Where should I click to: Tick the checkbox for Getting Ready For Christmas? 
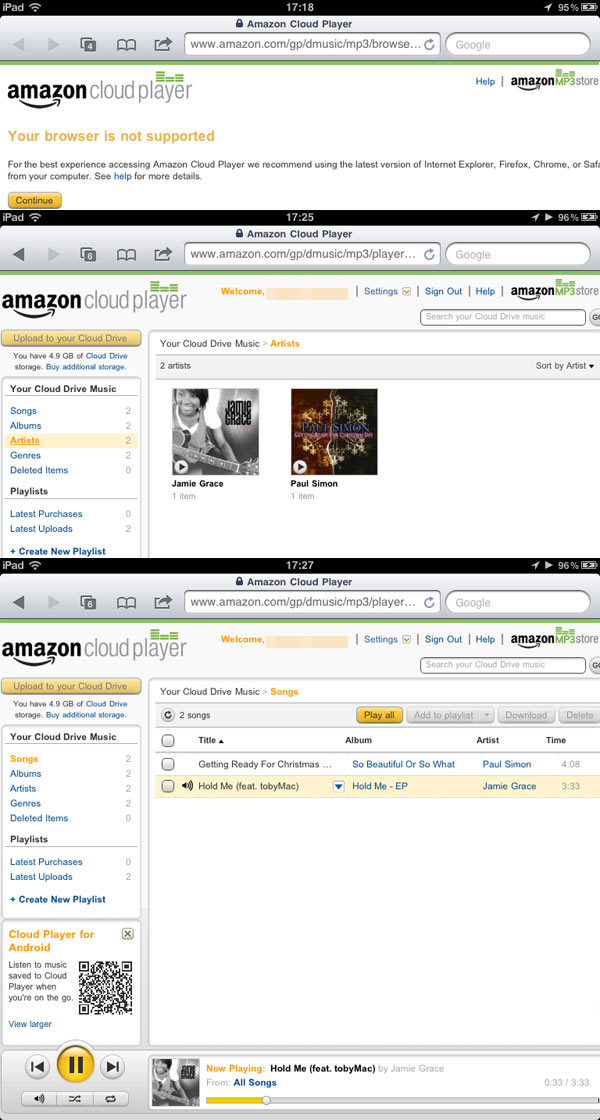[168, 764]
